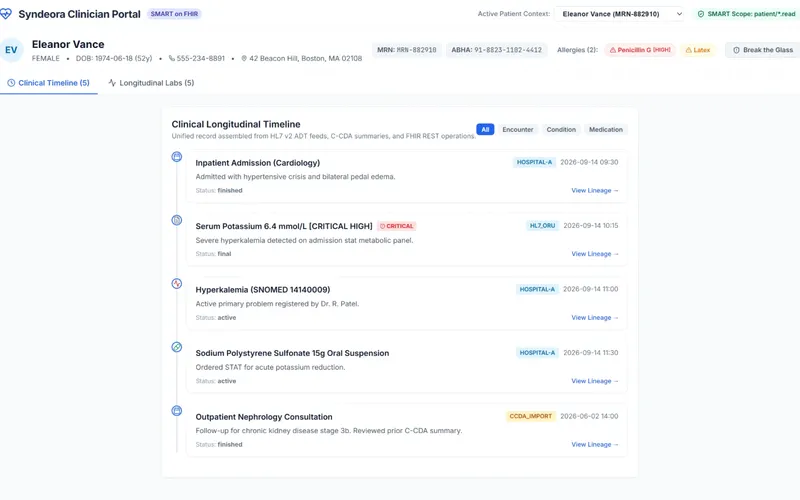Filter timeline by Encounter
Image resolution: width=800 pixels, height=500 pixels.
pyautogui.click(x=518, y=130)
